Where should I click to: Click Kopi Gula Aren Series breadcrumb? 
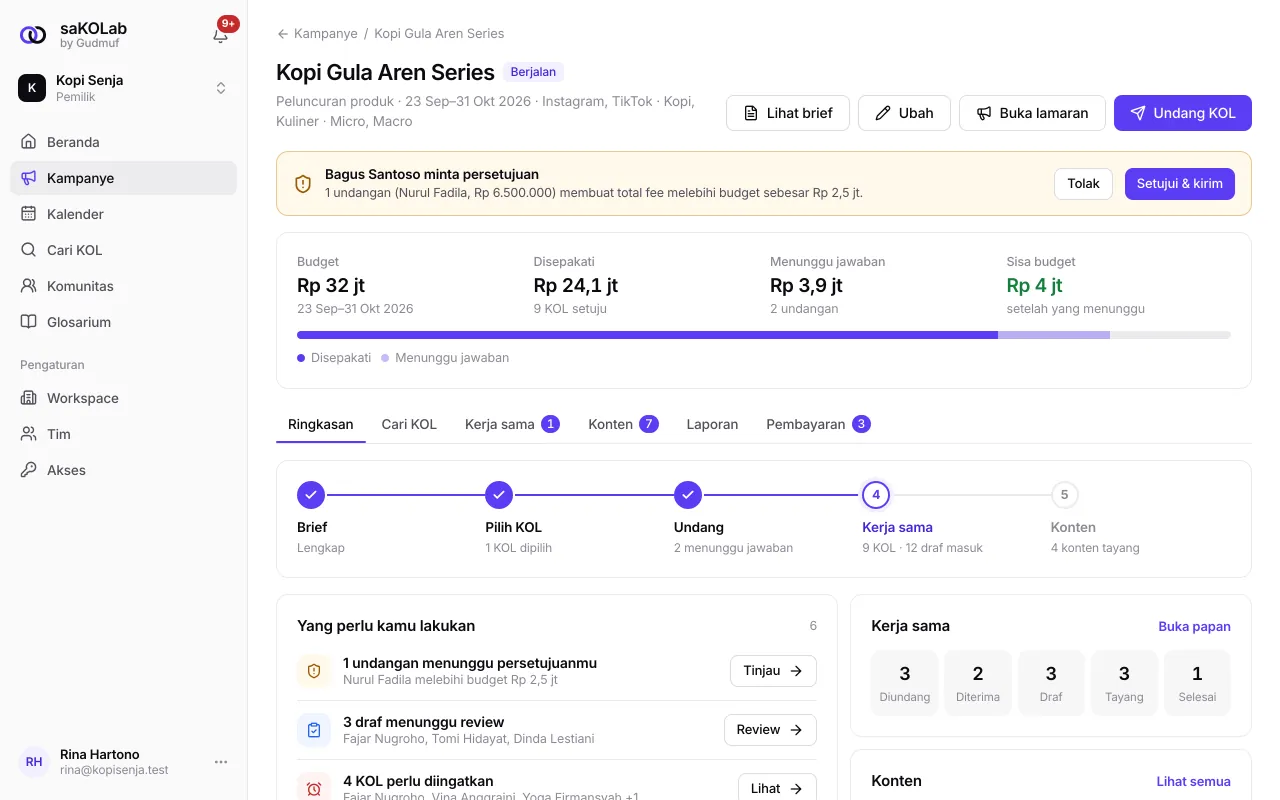[439, 33]
